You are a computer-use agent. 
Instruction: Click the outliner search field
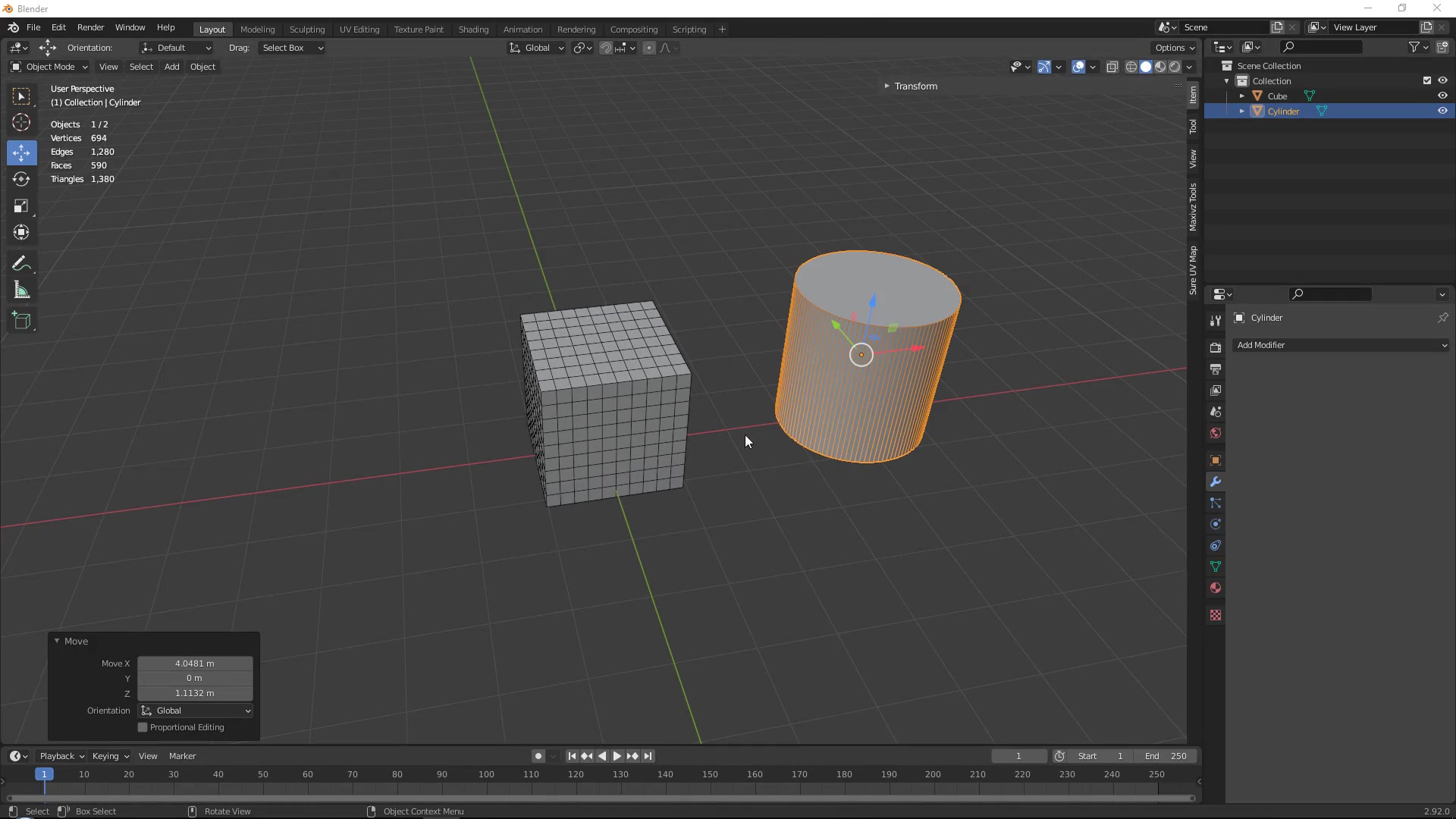(1321, 47)
